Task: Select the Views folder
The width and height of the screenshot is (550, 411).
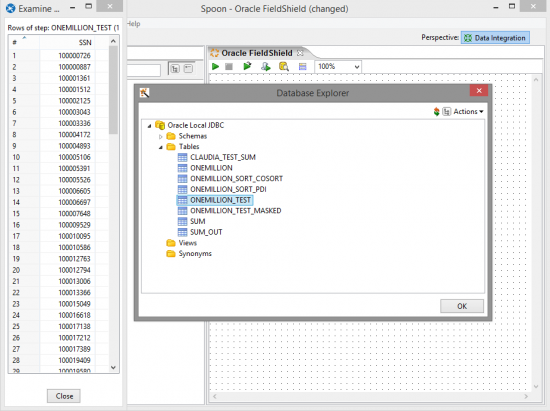Action: [x=188, y=243]
